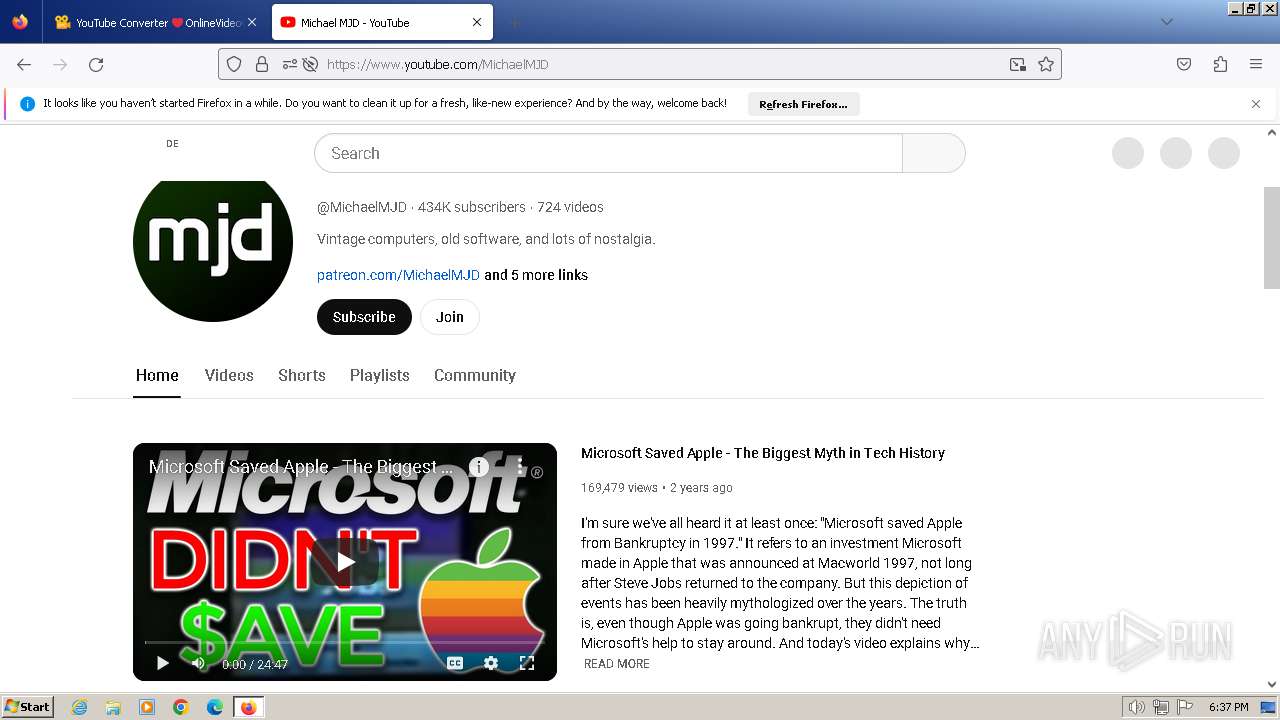Screen dimensions: 1280x720
Task: Click the page vertical scrollbar thumb
Action: pos(1272,237)
